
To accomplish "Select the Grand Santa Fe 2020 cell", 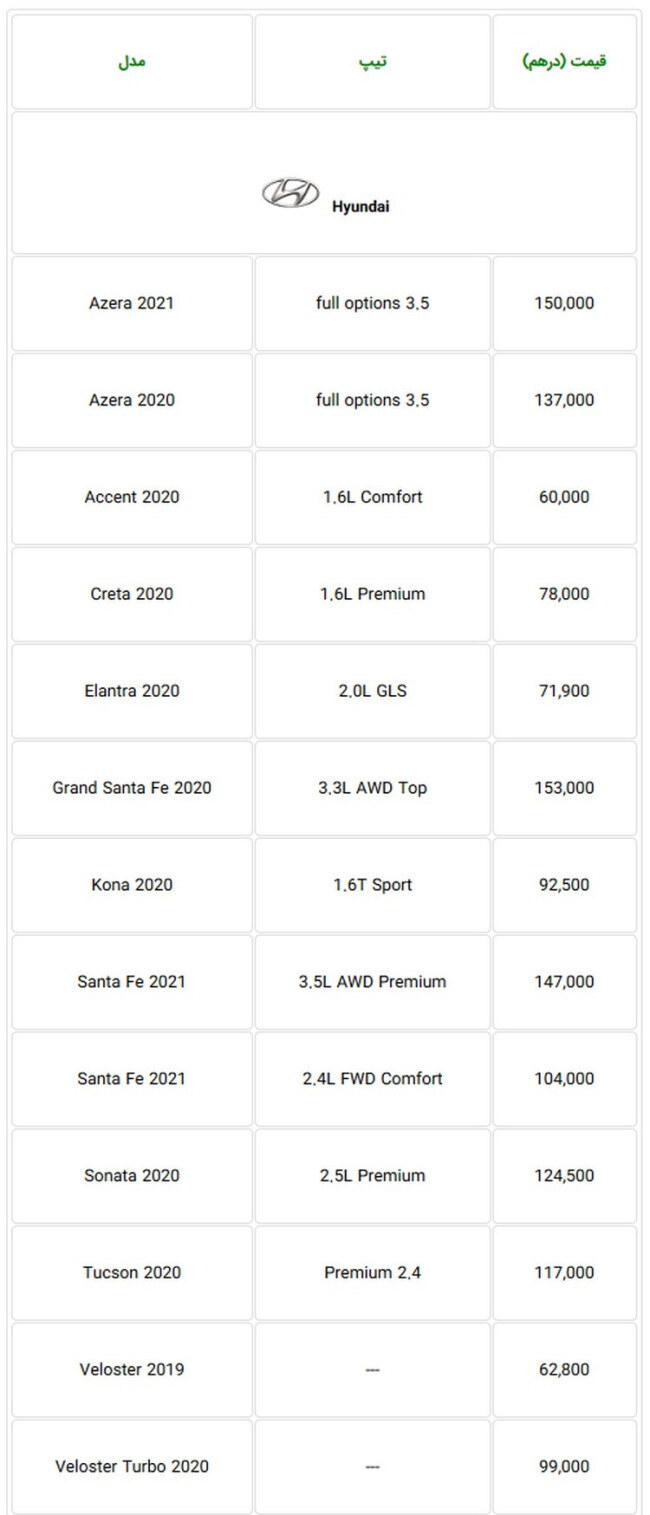I will click(x=132, y=788).
